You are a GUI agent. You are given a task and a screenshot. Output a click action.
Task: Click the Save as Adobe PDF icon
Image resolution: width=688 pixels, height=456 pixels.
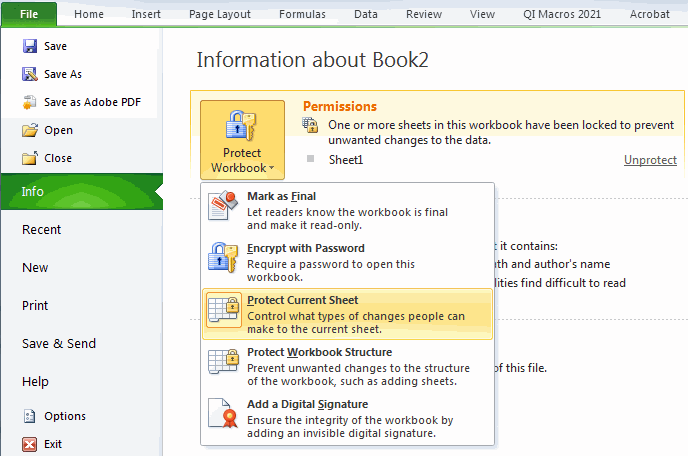point(29,102)
